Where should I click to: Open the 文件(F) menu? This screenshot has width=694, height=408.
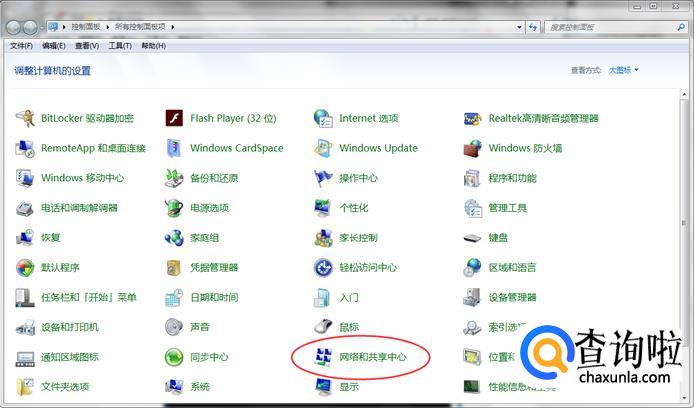pos(21,46)
